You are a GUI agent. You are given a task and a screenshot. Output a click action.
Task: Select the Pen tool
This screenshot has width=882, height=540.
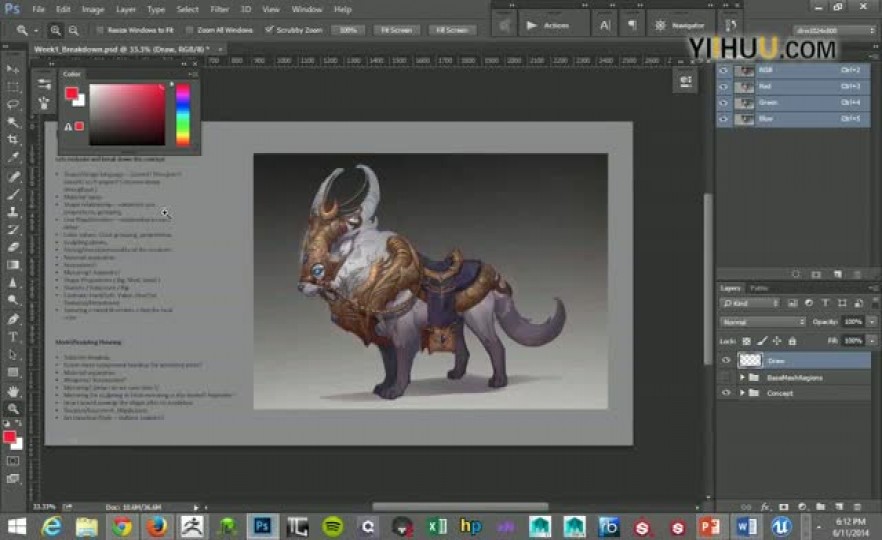[12, 319]
